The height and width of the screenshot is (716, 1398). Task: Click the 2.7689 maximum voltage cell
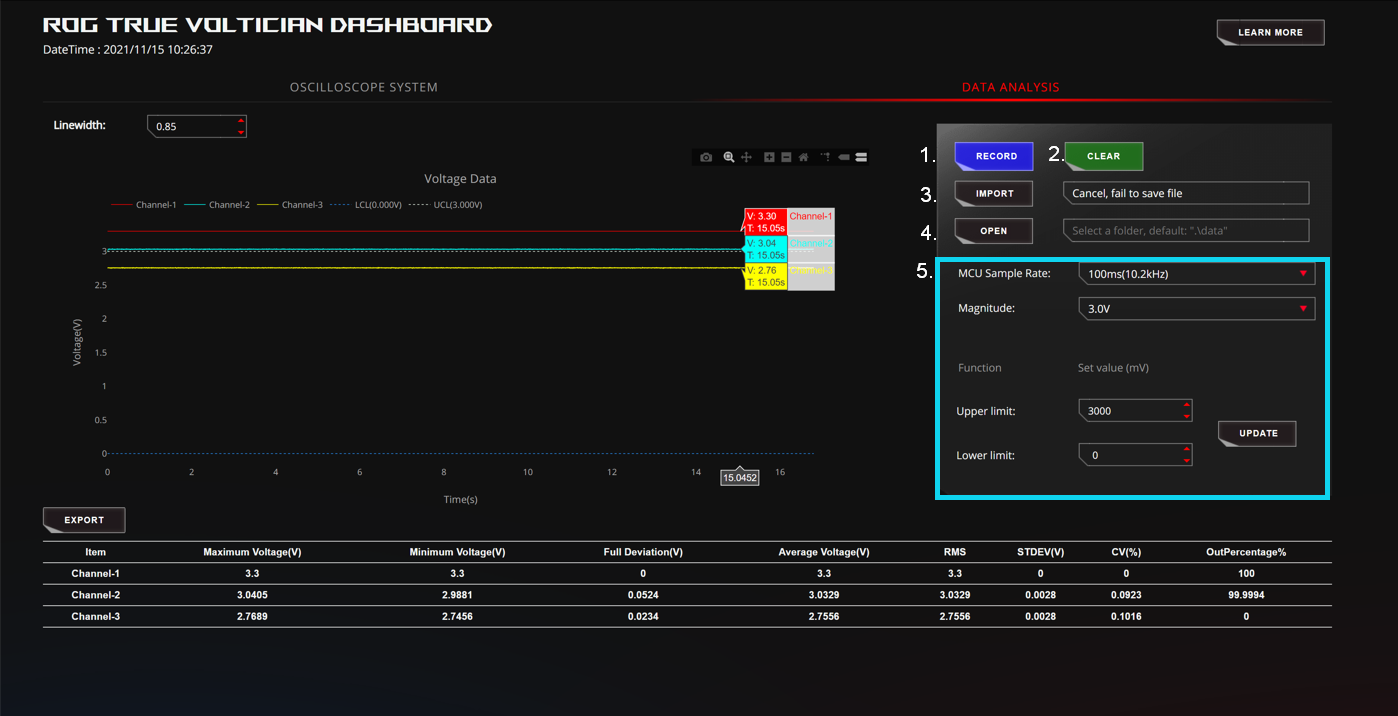click(x=252, y=617)
